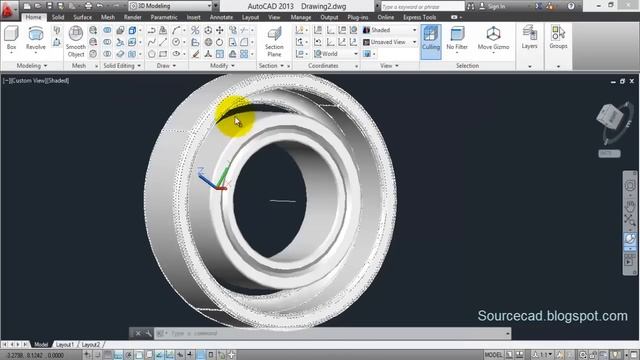The width and height of the screenshot is (640, 360).
Task: Click the command line customize wrench
Action: [x=148, y=333]
